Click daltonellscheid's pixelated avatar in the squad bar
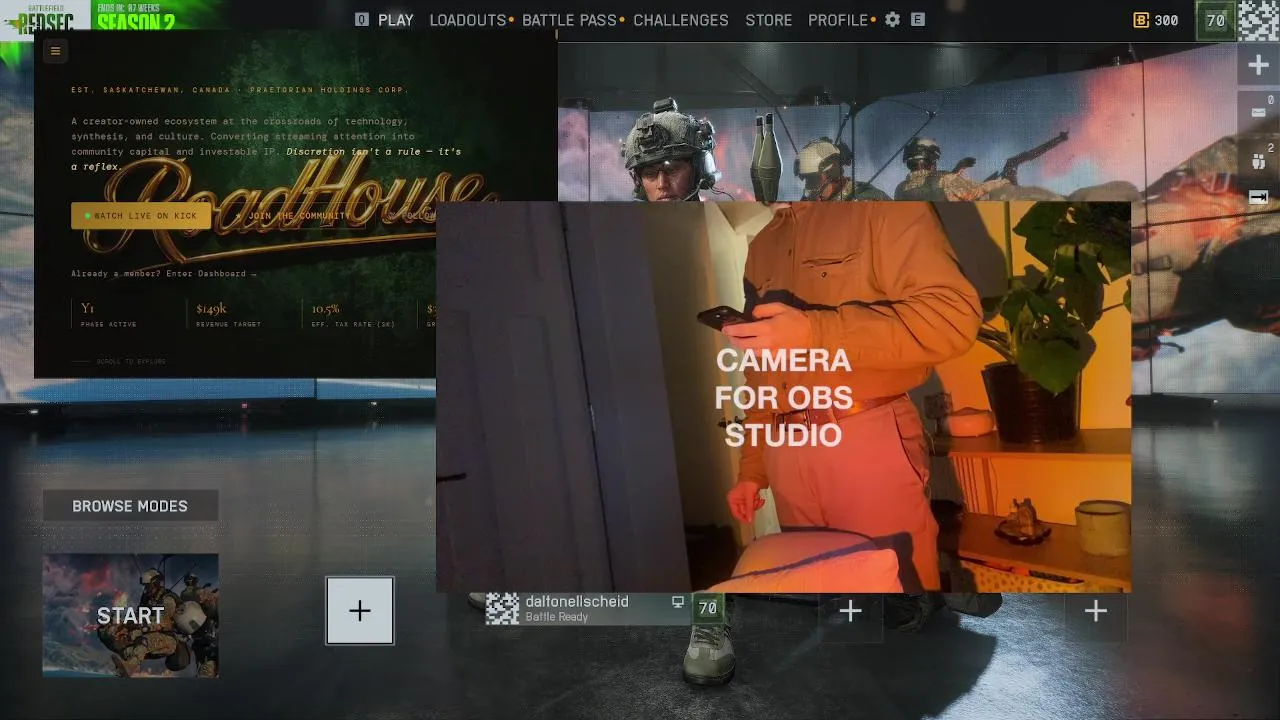1280x720 pixels. click(502, 608)
